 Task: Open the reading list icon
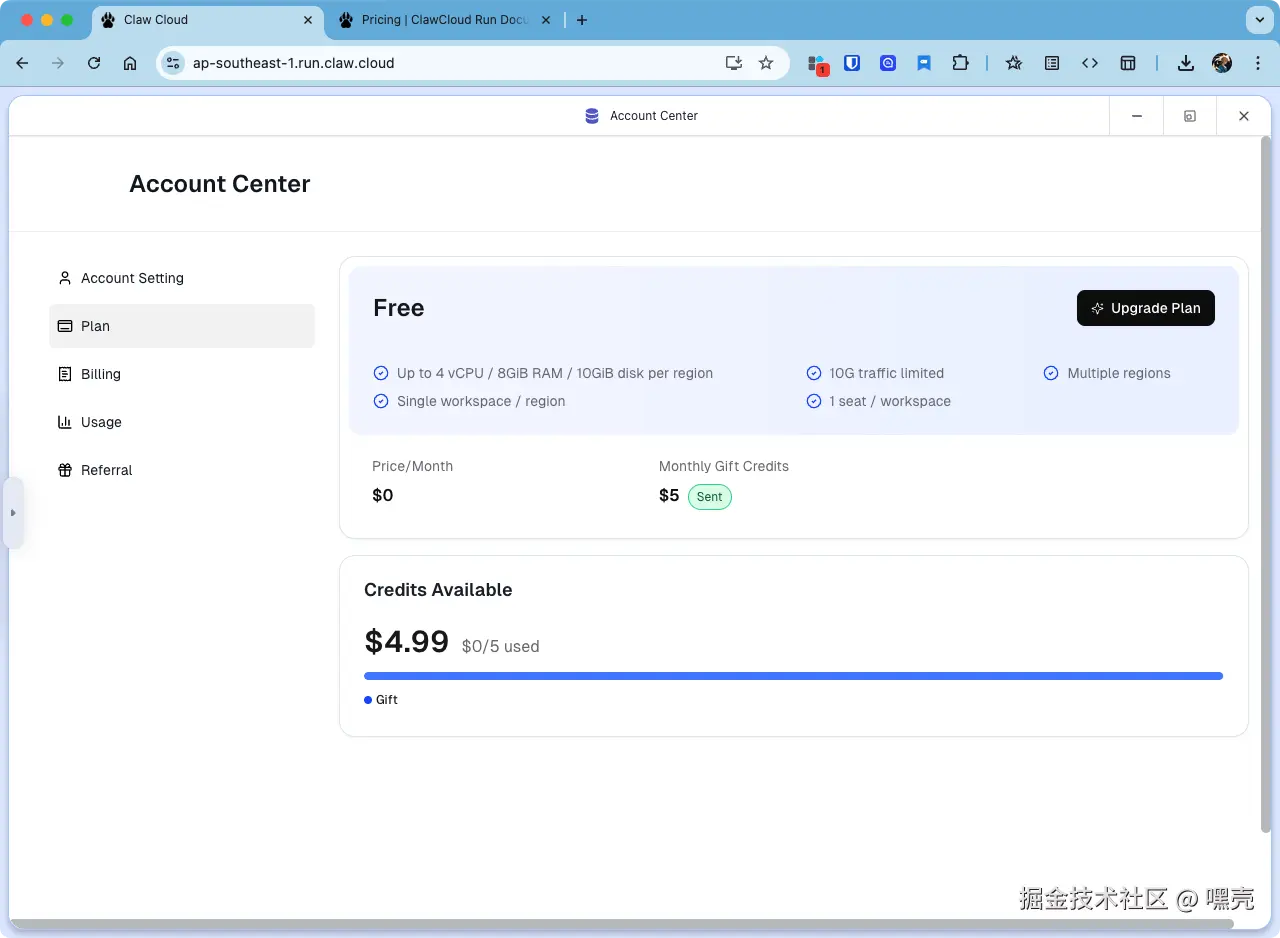click(1052, 63)
